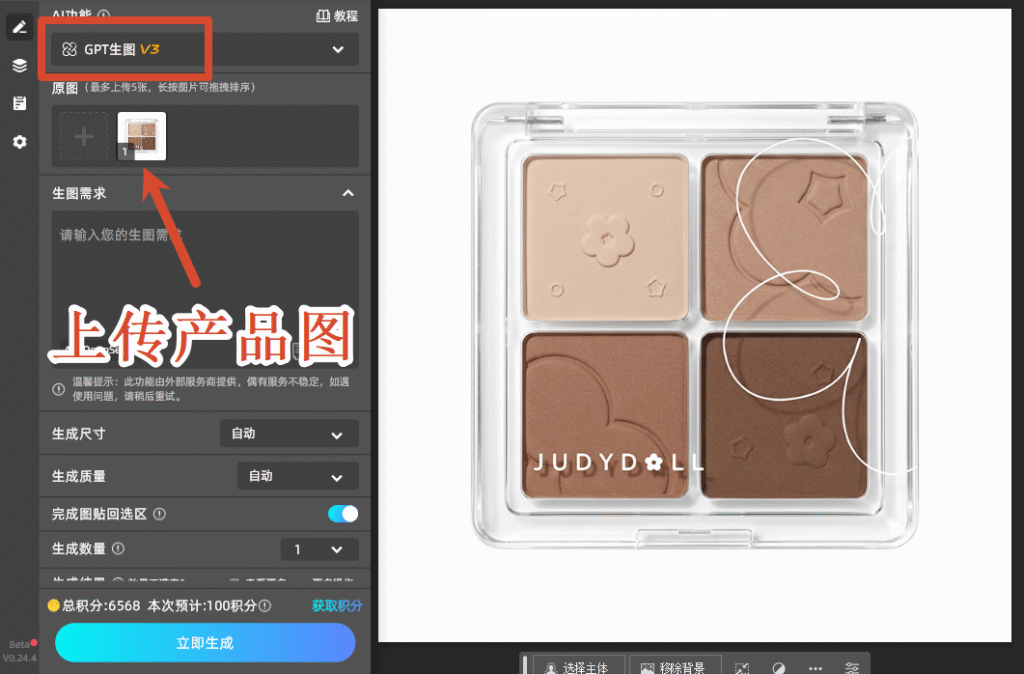Click the Beta version label
The image size is (1024, 674).
point(19,645)
